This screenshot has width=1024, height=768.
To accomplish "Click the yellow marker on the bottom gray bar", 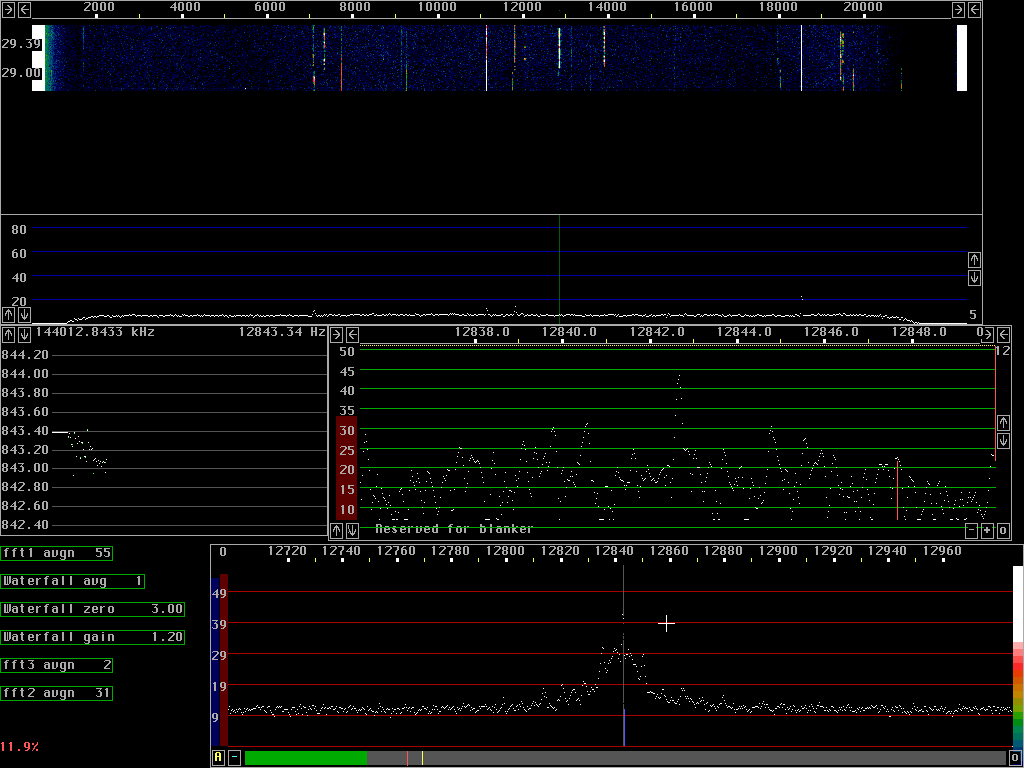I will (x=423, y=758).
